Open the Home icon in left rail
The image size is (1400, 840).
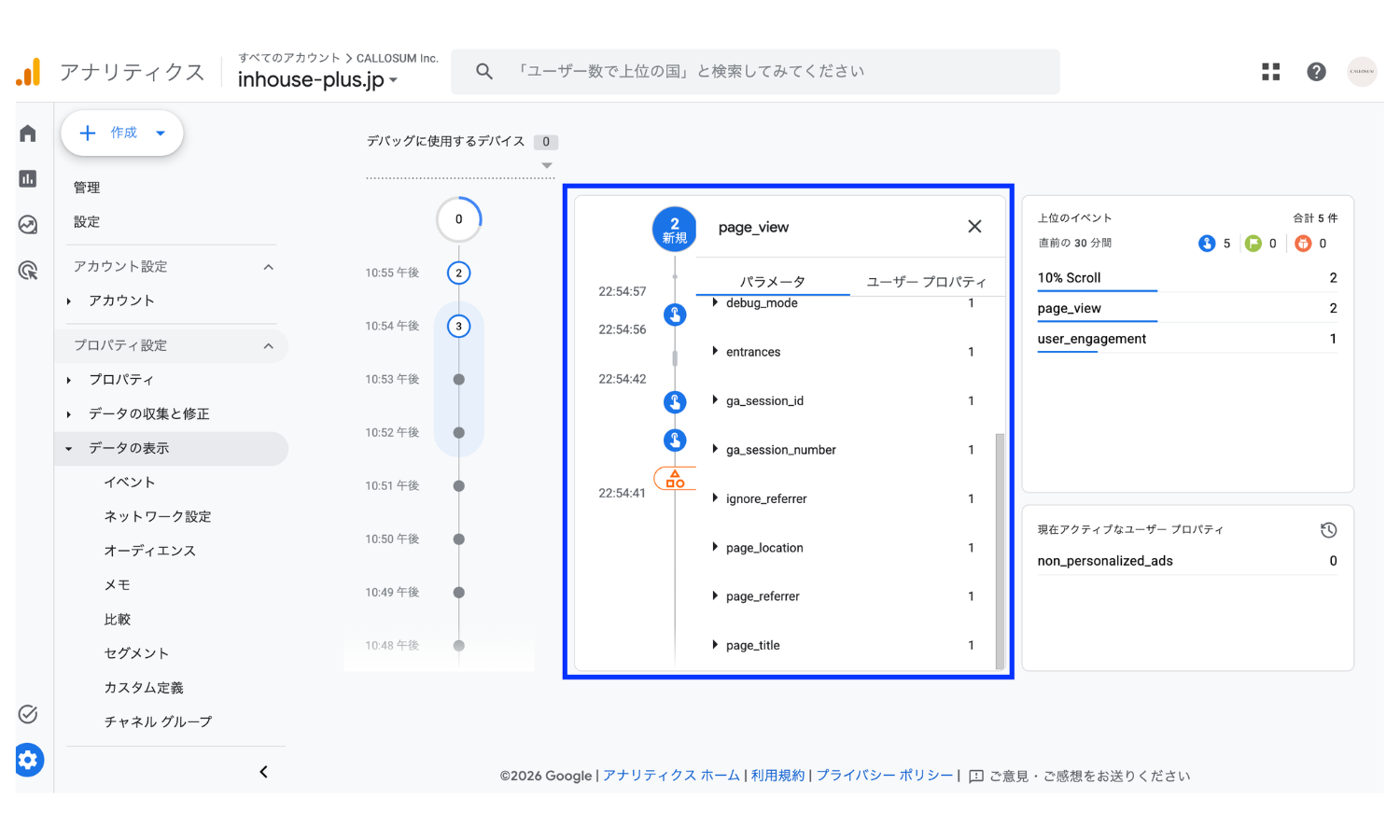coord(28,133)
